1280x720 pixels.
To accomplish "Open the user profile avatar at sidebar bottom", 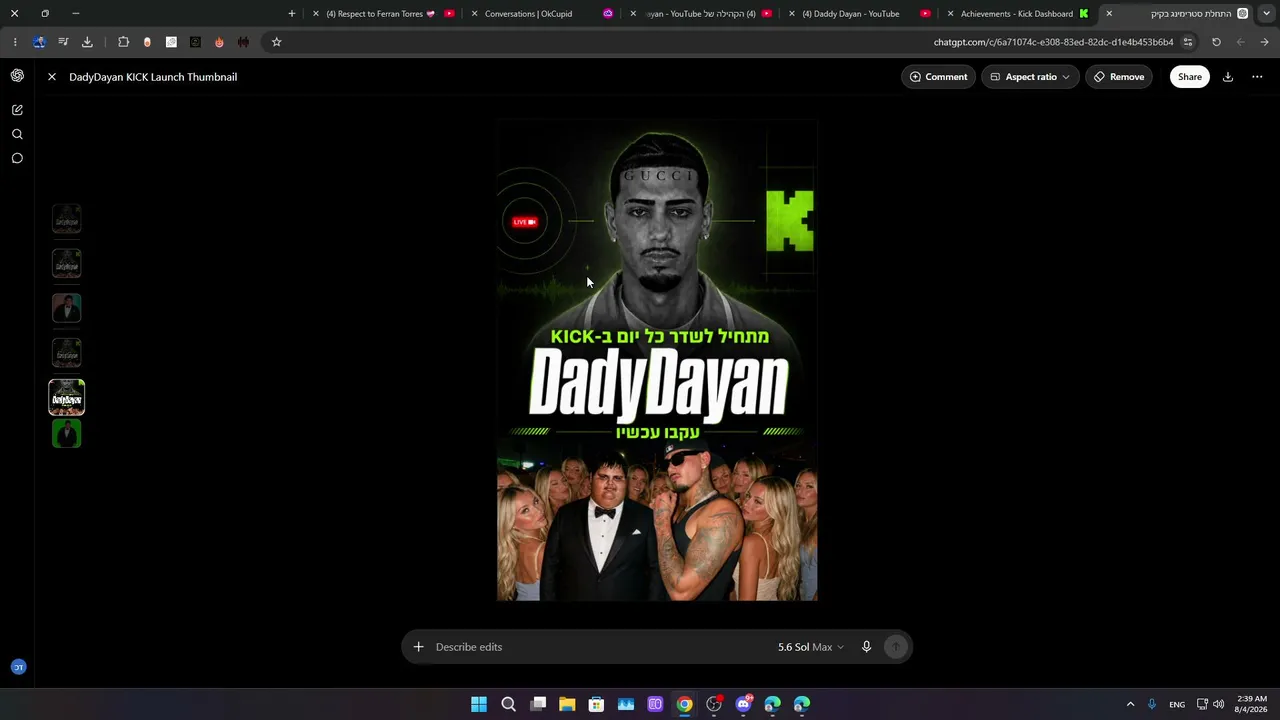I will pyautogui.click(x=18, y=667).
